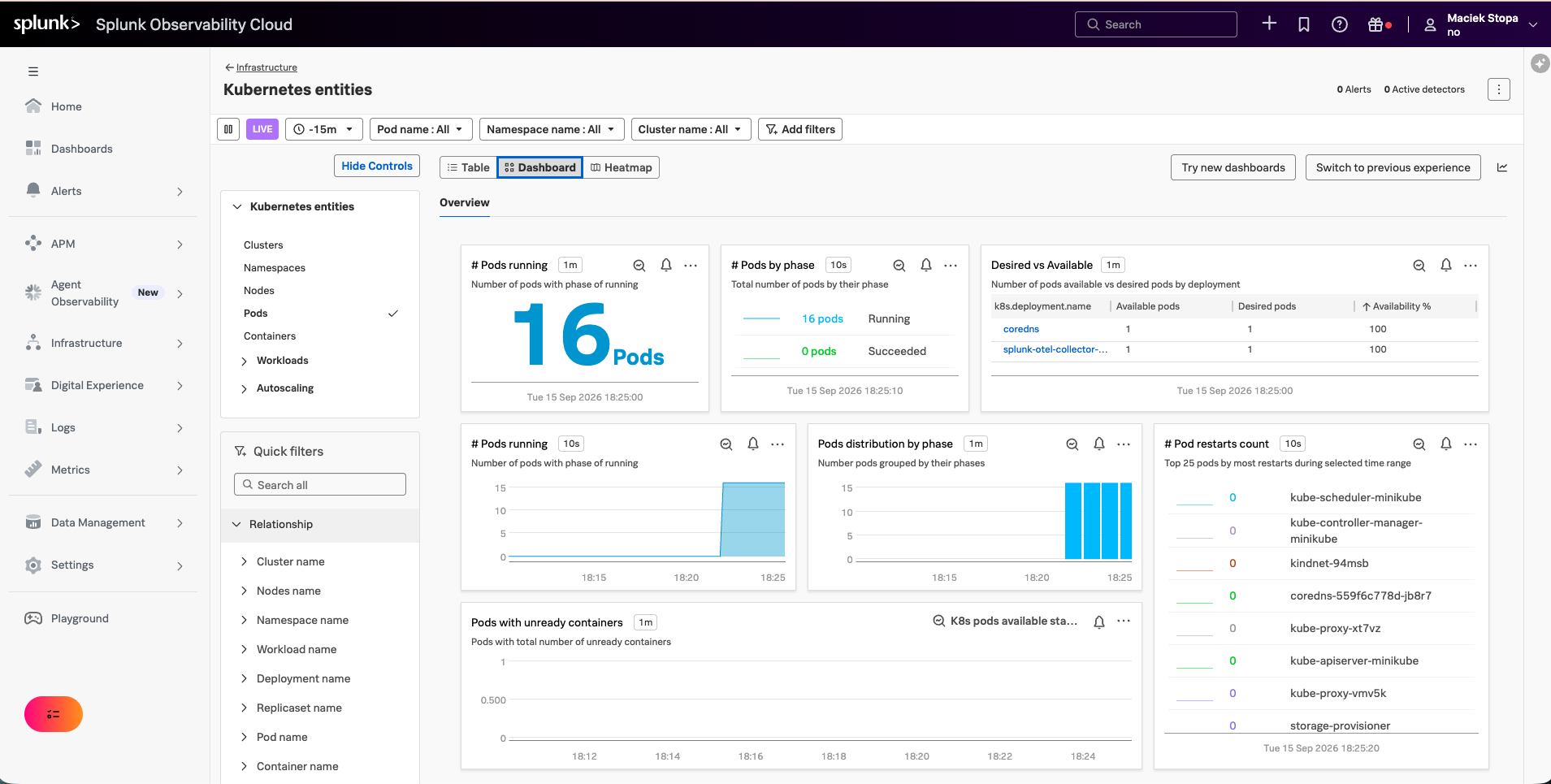The image size is (1551, 784).
Task: Expand Workloads tree item
Action: pyautogui.click(x=244, y=361)
